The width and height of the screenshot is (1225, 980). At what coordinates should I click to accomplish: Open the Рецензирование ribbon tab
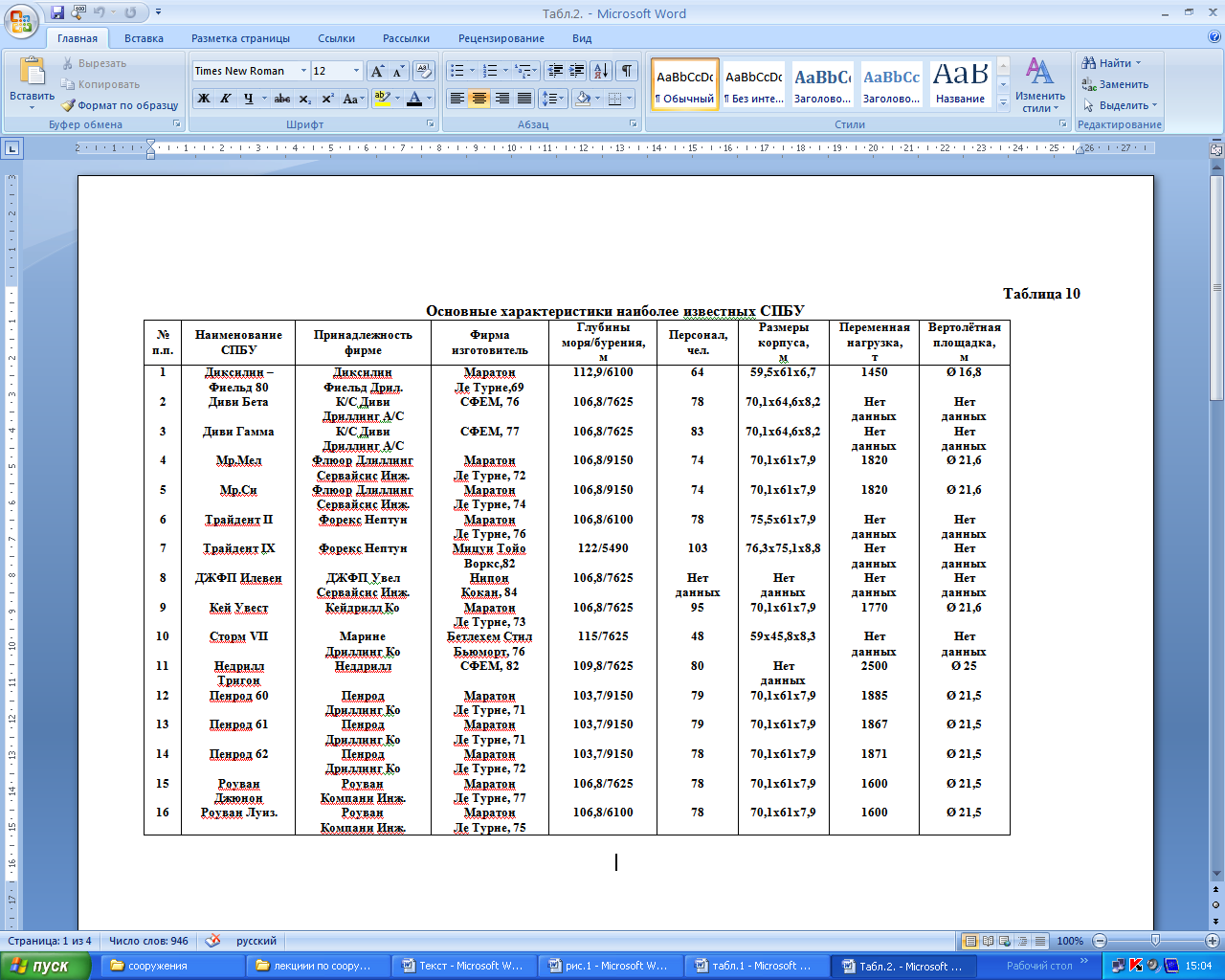pos(501,38)
